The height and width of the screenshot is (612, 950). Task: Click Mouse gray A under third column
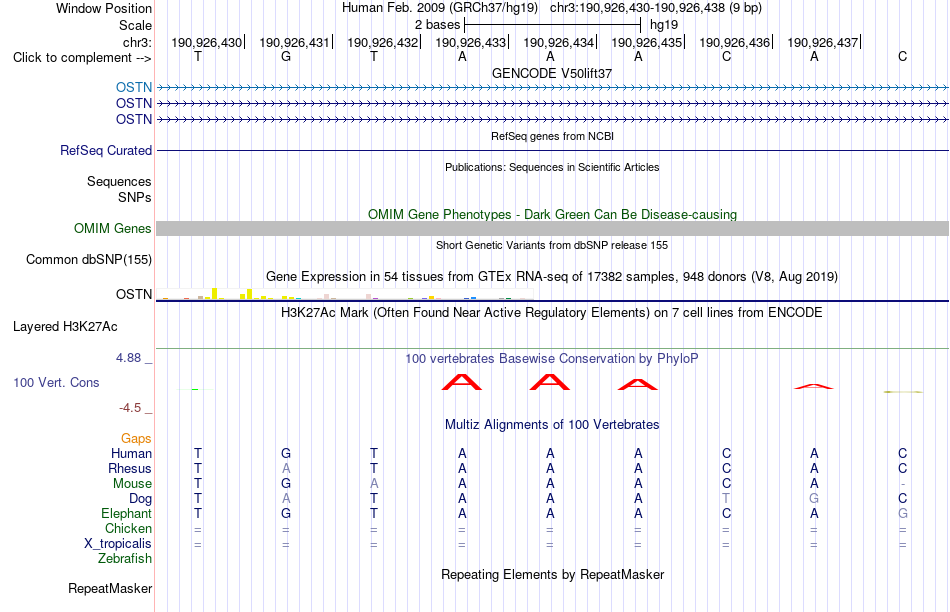(x=374, y=484)
